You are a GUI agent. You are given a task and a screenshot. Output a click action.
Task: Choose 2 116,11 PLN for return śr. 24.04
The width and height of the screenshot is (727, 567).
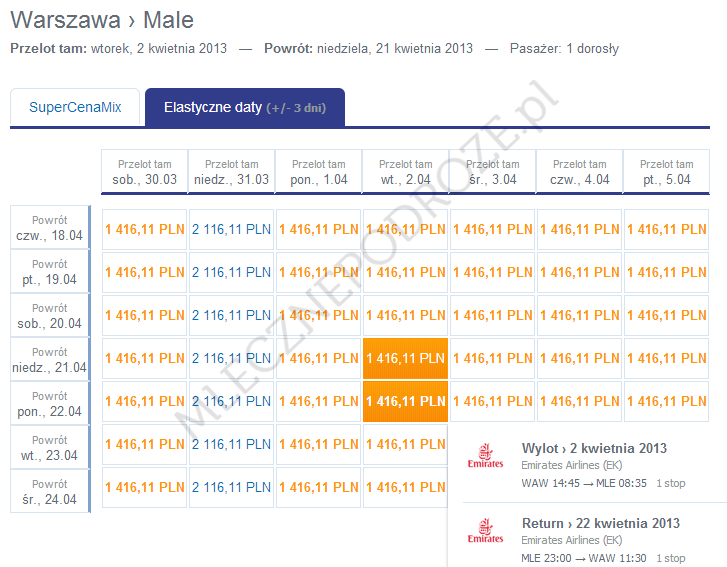[231, 487]
